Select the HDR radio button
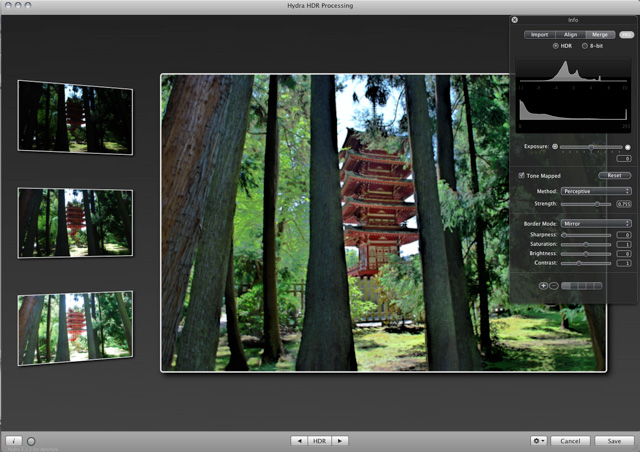This screenshot has height=452, width=640. pos(556,46)
